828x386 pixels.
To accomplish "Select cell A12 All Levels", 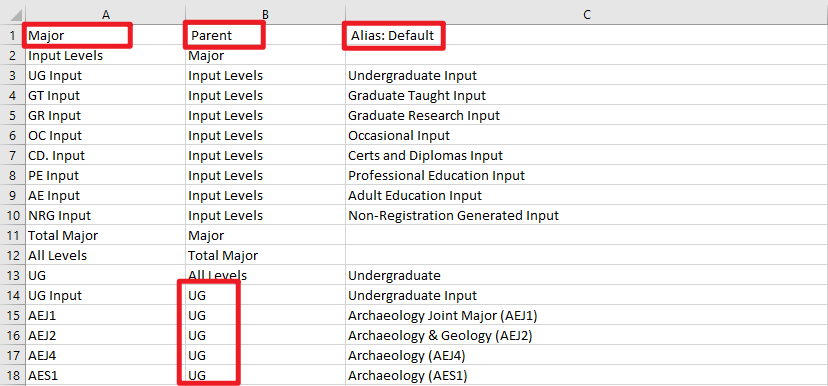I will click(x=106, y=256).
